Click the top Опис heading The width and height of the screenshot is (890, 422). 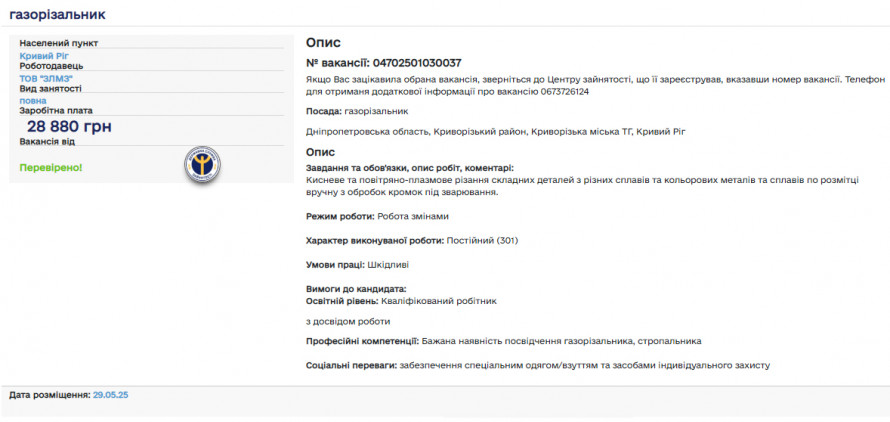(323, 42)
